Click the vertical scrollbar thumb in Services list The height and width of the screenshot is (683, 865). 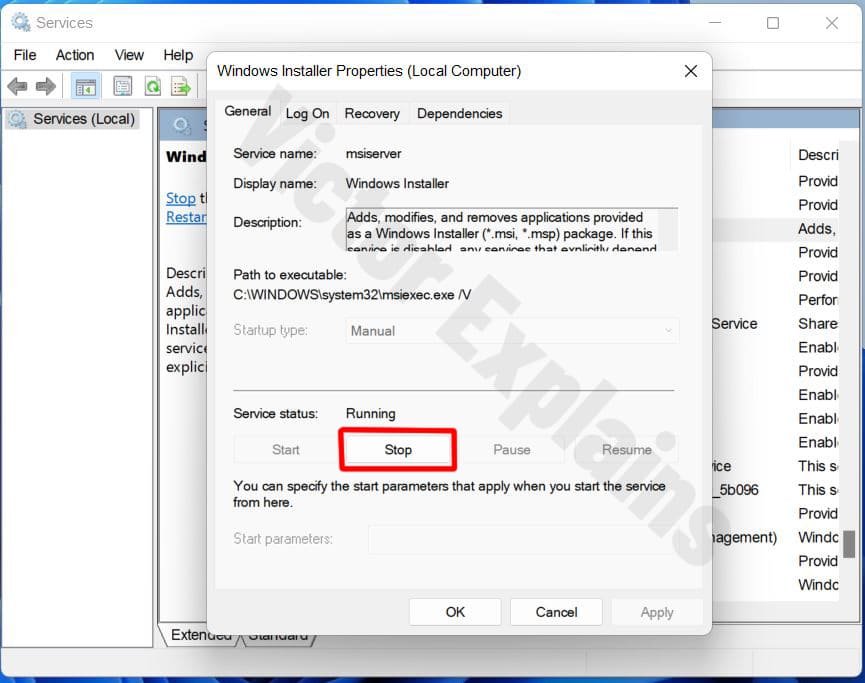[850, 544]
